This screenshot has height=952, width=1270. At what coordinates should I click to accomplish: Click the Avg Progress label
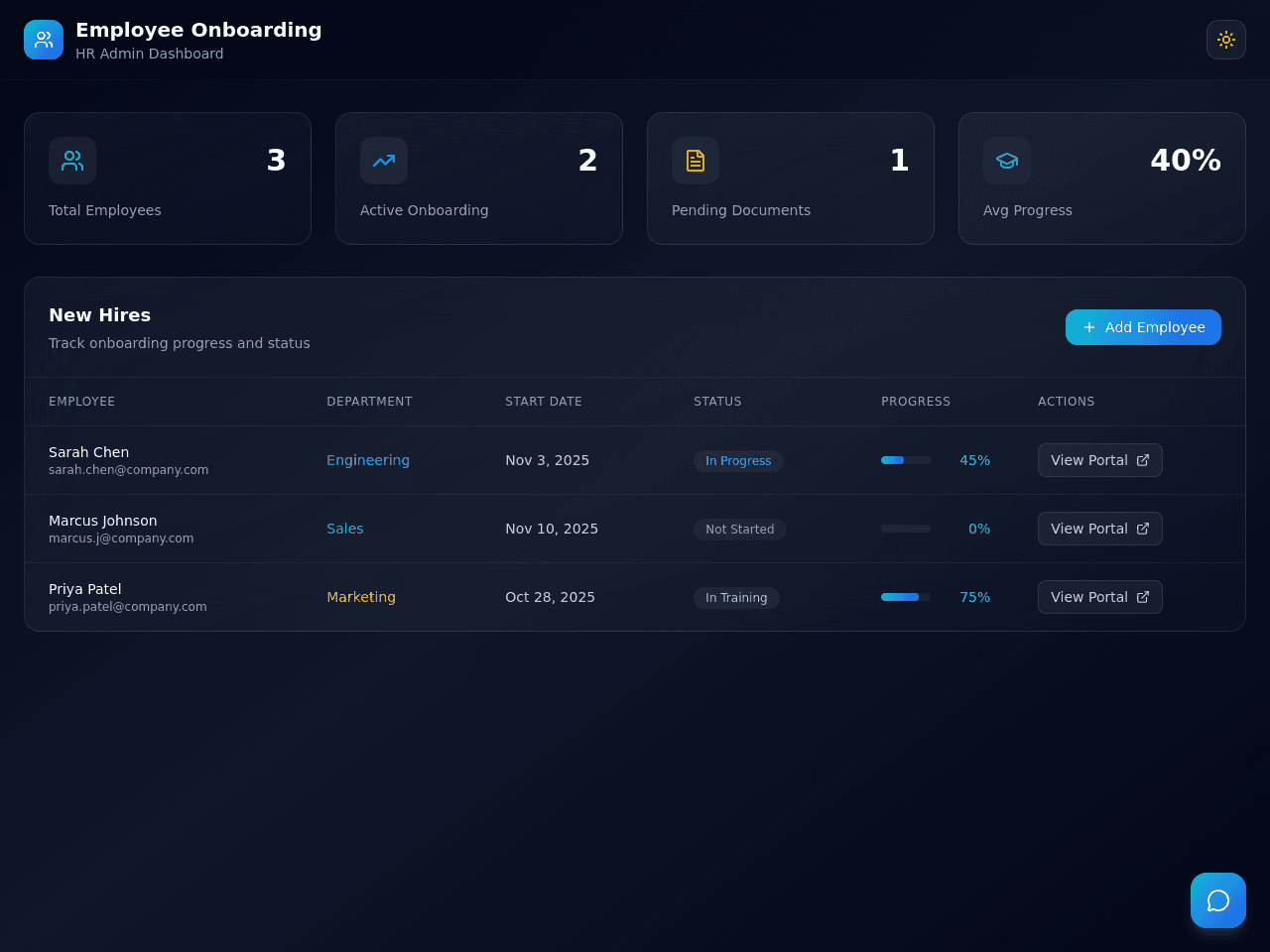[x=1028, y=210]
